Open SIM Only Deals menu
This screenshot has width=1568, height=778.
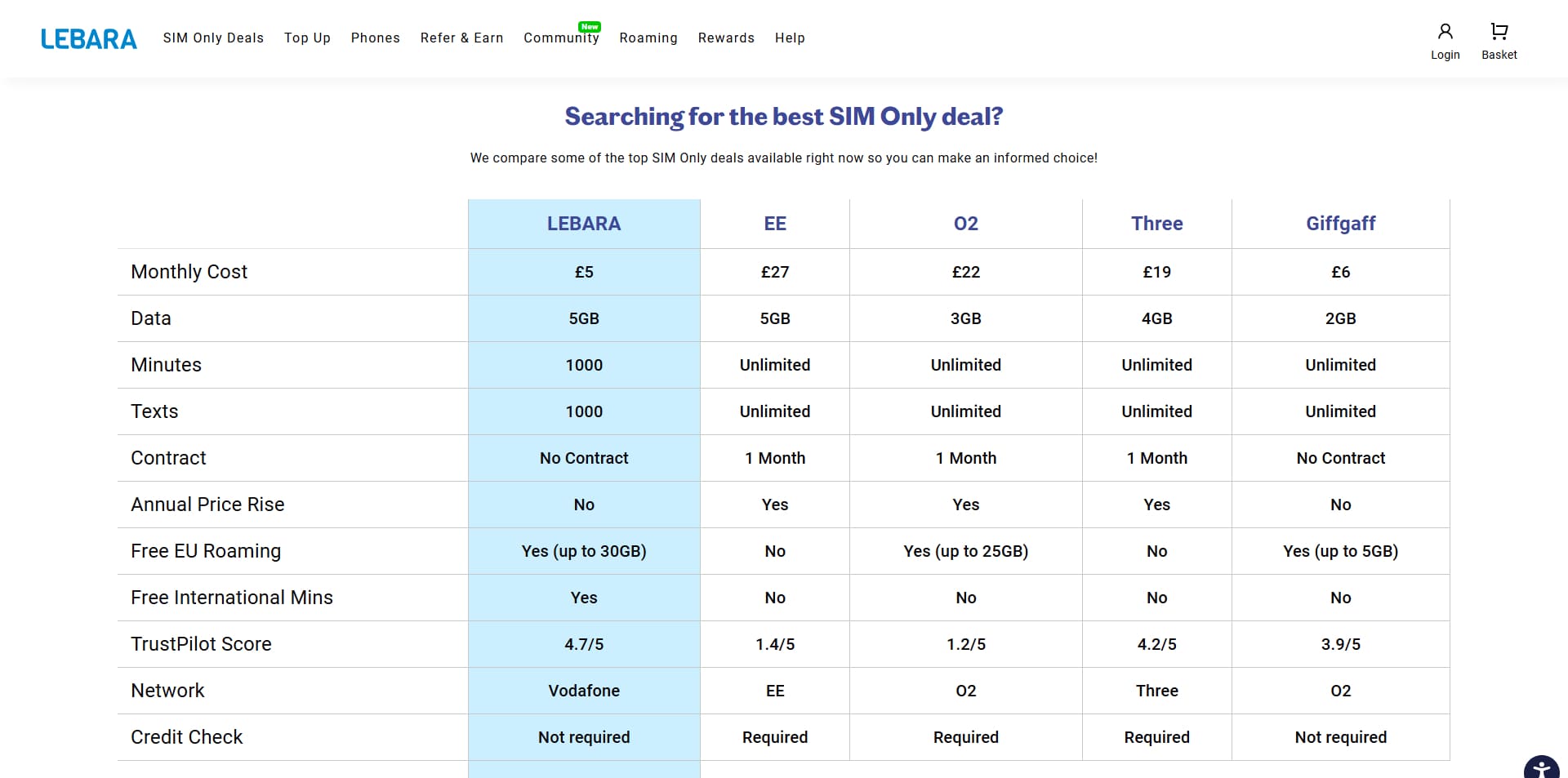click(213, 38)
